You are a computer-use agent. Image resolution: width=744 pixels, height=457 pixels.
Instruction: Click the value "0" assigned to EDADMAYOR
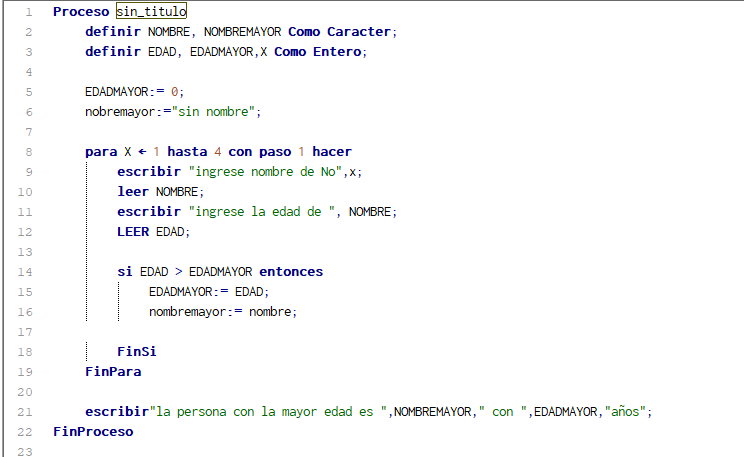tap(175, 92)
